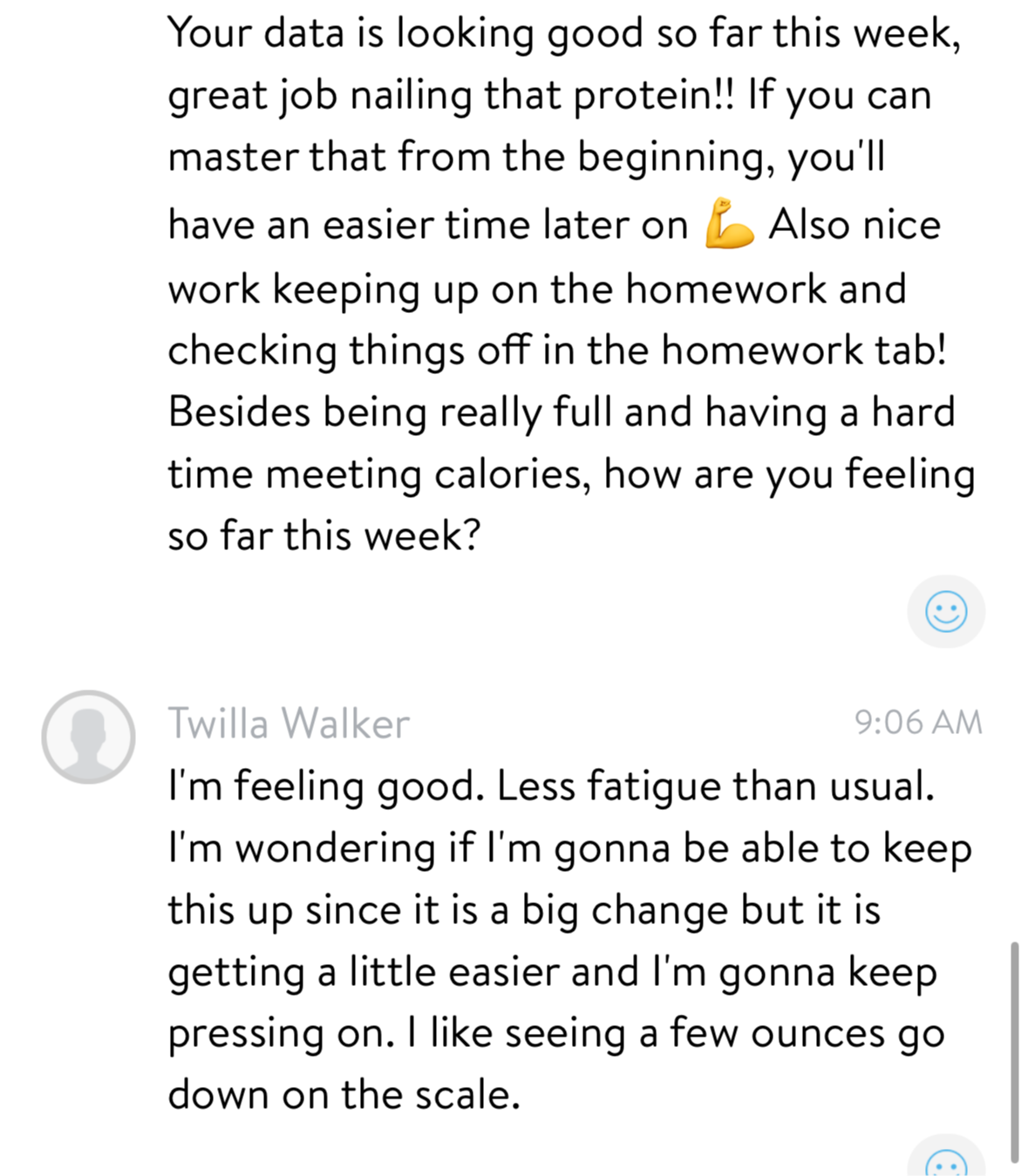Click the flexed bicep emoji

729,224
